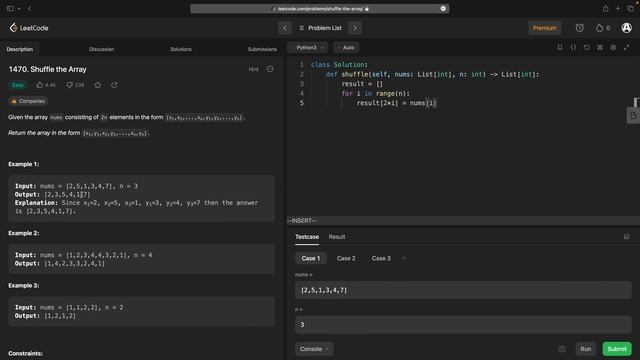The width and height of the screenshot is (640, 360).
Task: Switch to the Testcase tab
Action: point(307,237)
